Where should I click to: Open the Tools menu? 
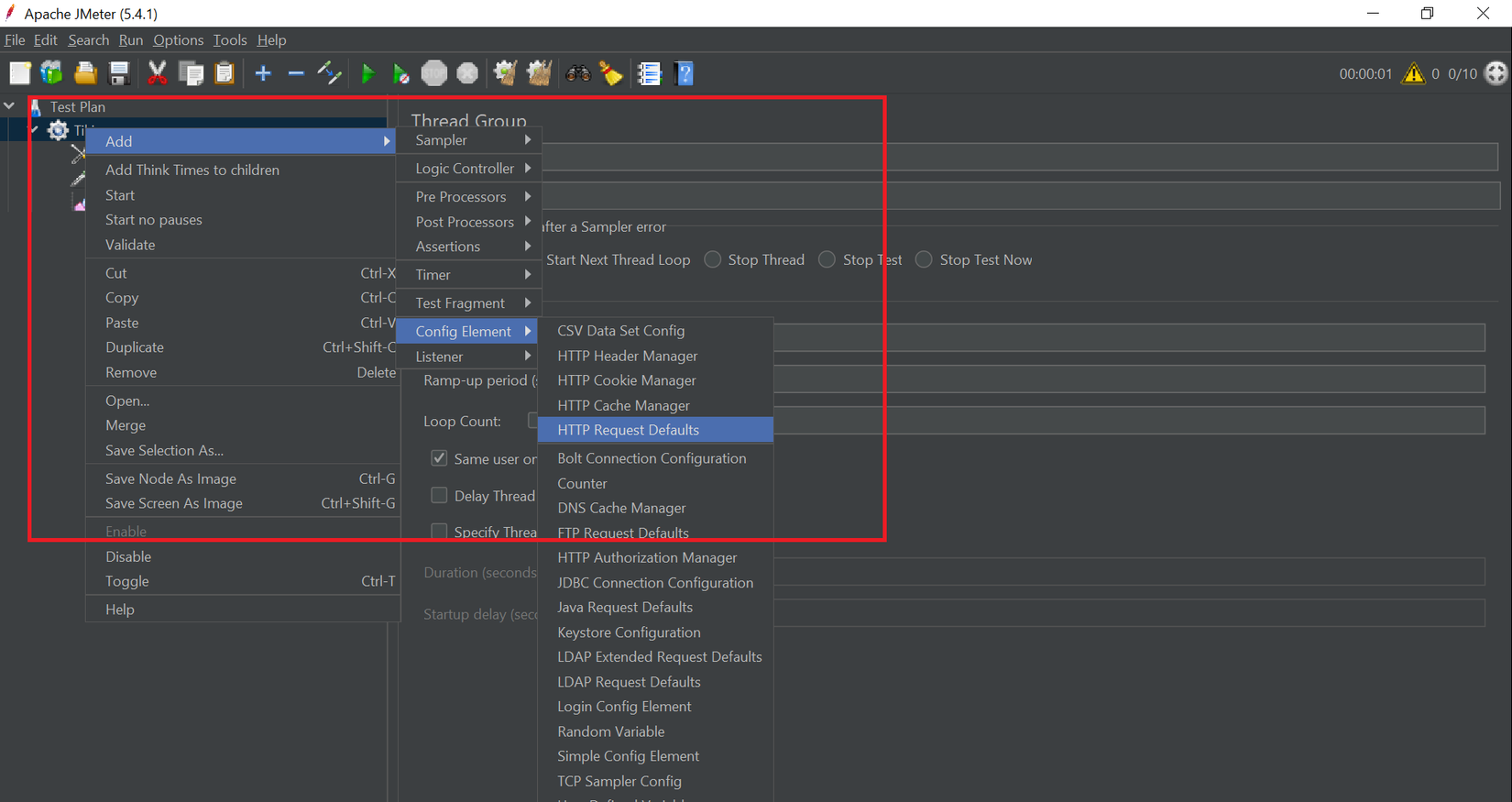point(230,40)
